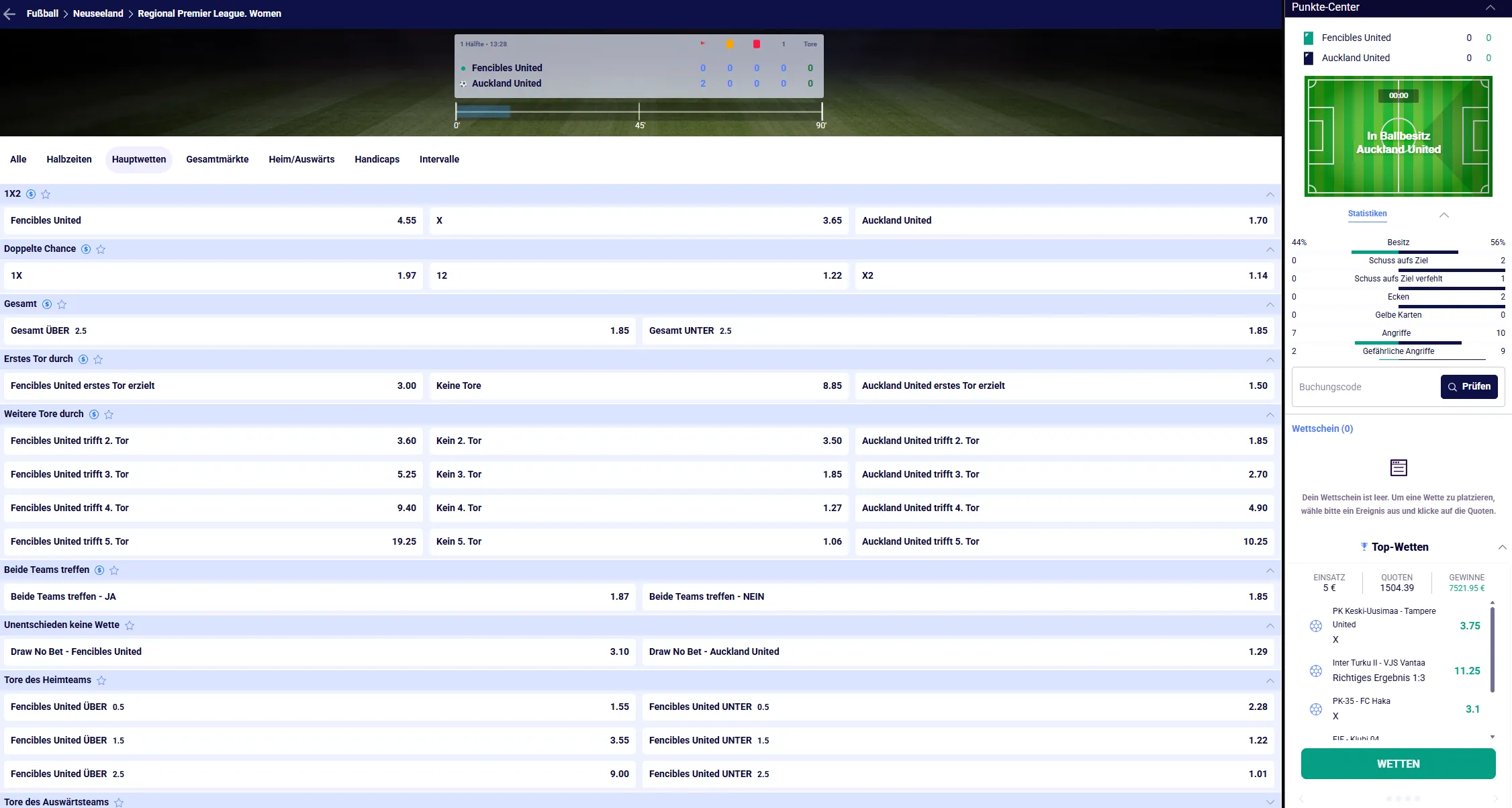Collapse the Tore des Heimteams section

1270,680
